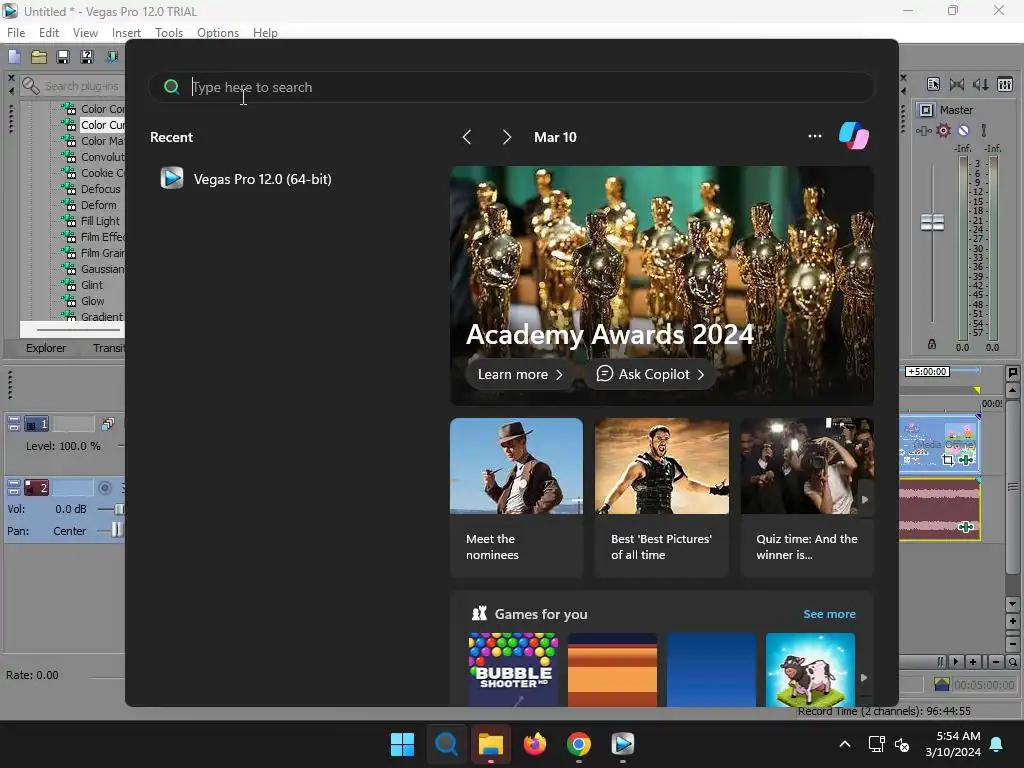Viewport: 1024px width, 768px height.
Task: Click the Open folder icon in Vegas toolbar
Action: point(39,57)
